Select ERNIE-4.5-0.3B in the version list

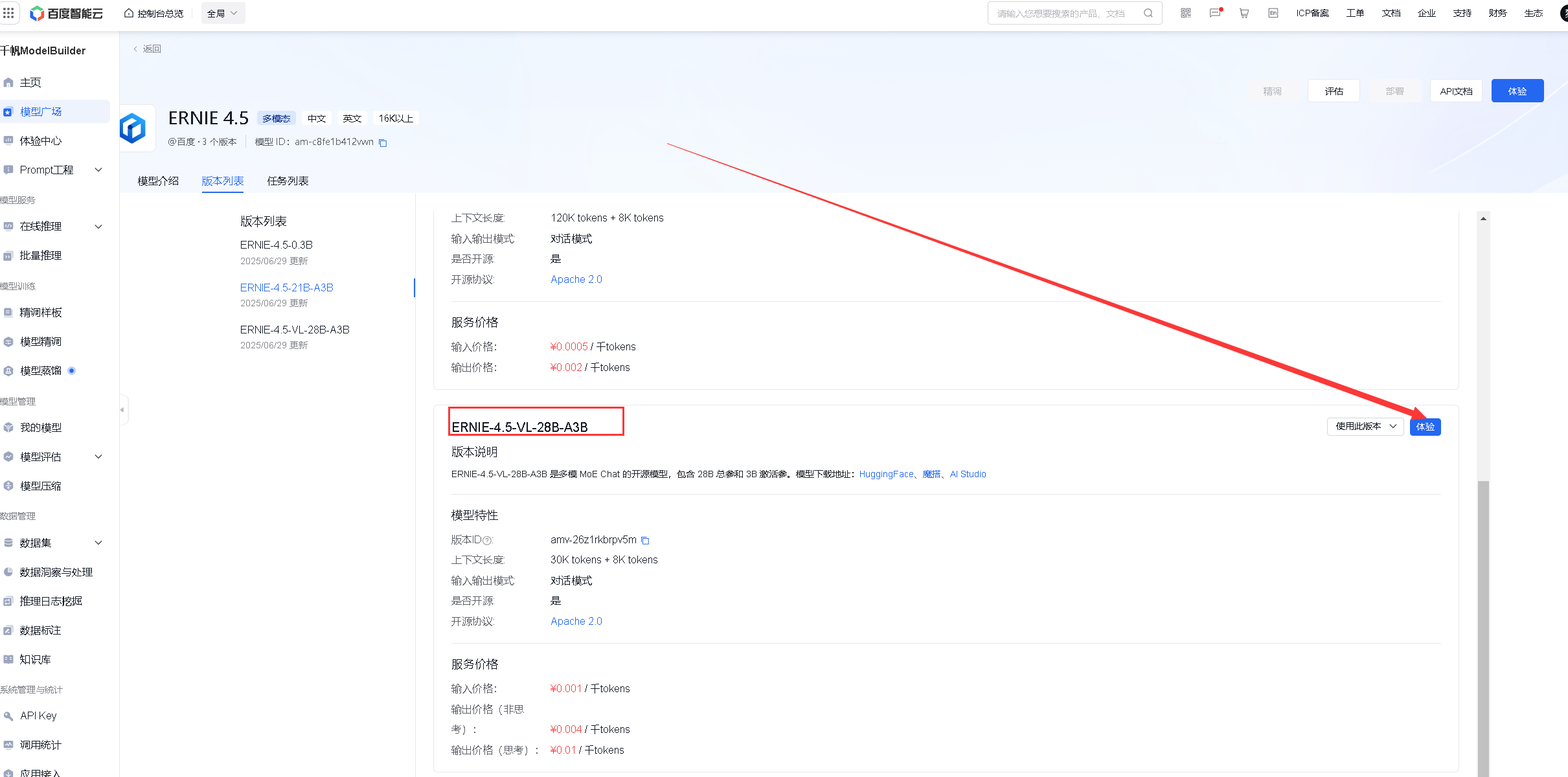[277, 245]
